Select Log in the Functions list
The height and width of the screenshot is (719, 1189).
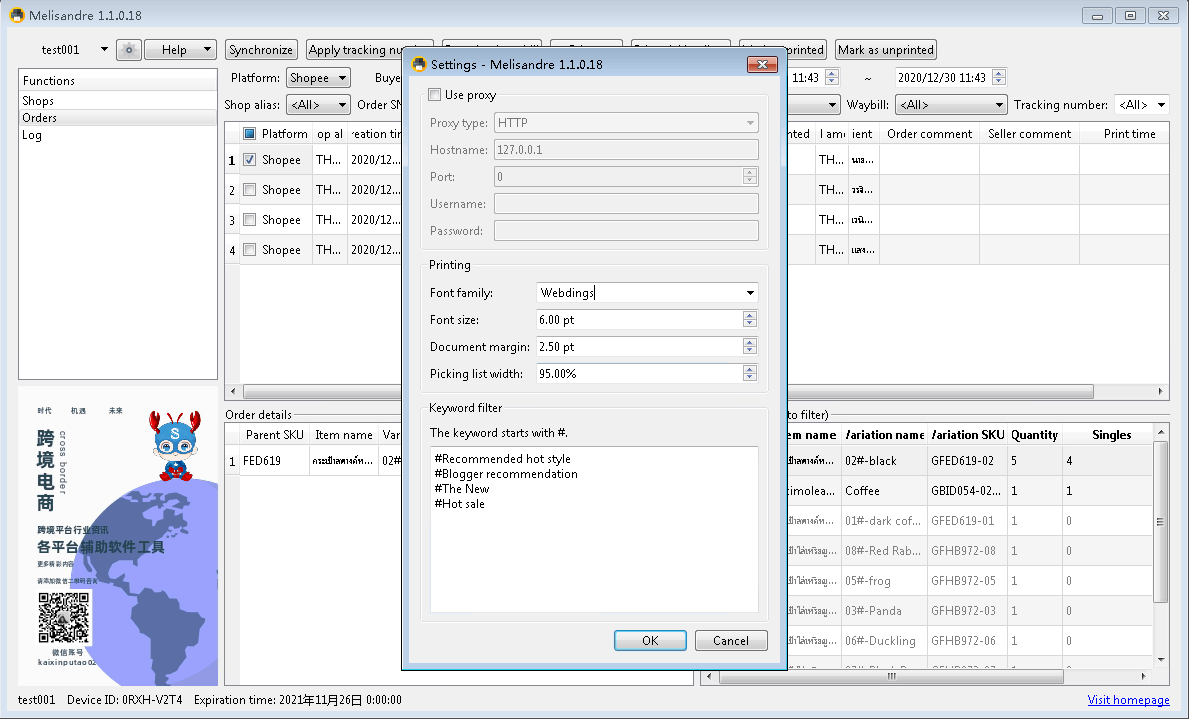coord(118,135)
